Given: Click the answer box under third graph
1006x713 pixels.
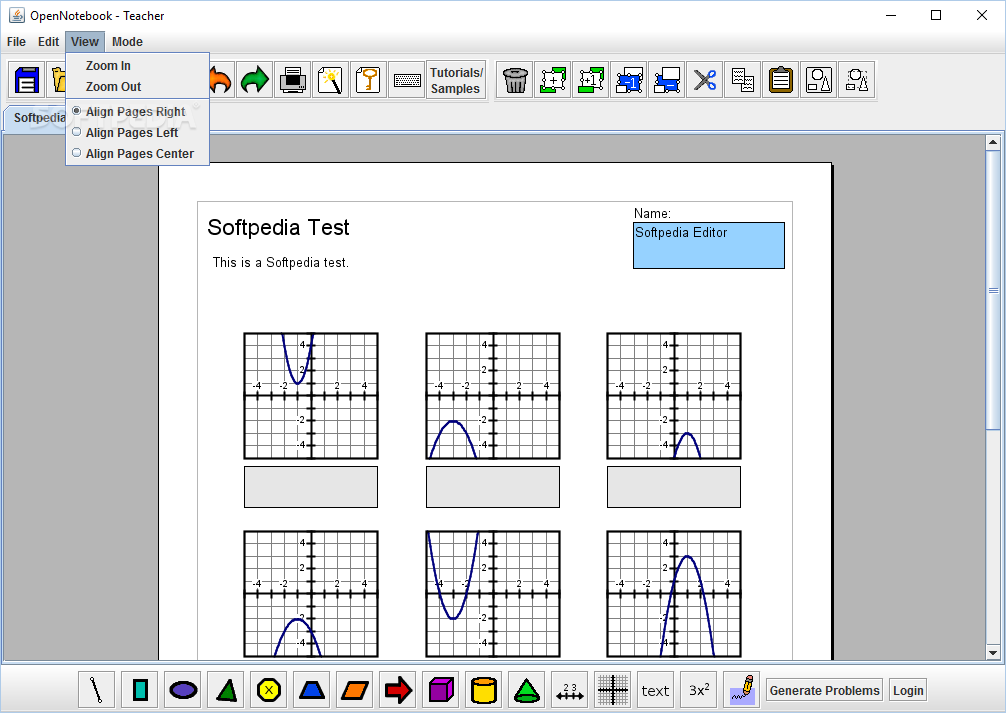Looking at the screenshot, I should pyautogui.click(x=674, y=486).
